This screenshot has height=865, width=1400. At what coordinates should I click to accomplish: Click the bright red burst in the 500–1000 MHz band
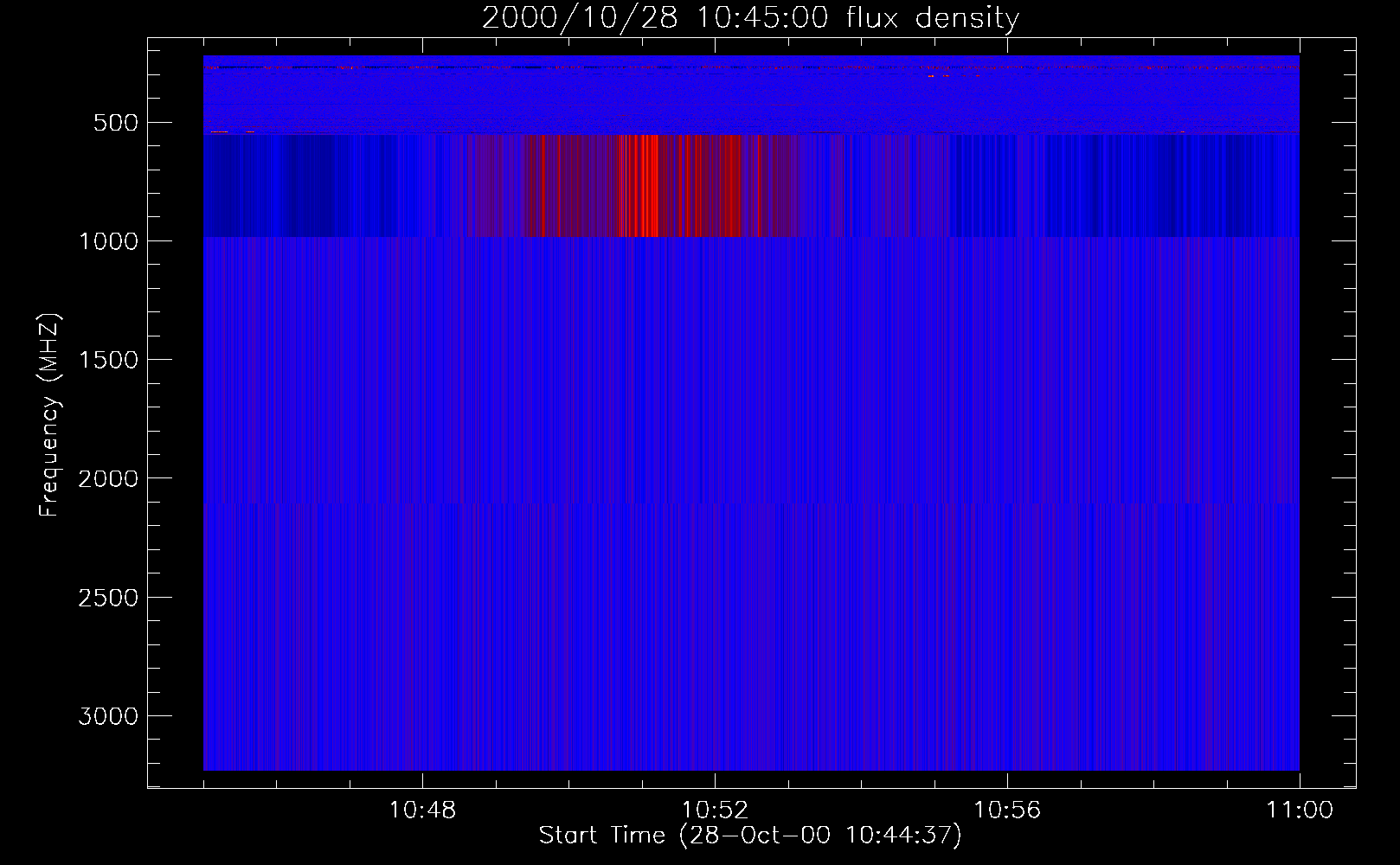click(639, 185)
